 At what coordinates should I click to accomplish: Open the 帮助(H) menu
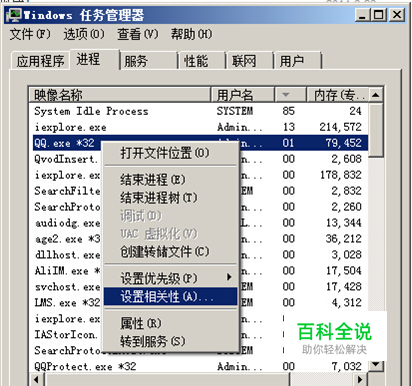click(191, 34)
